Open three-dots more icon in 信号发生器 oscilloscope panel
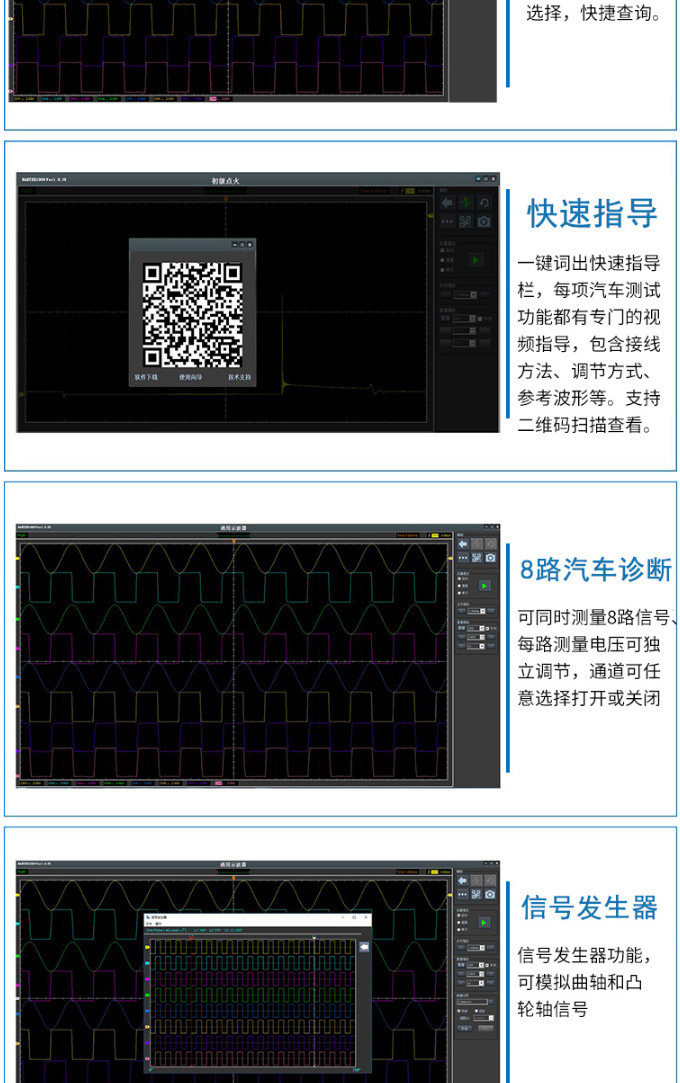 (x=462, y=894)
